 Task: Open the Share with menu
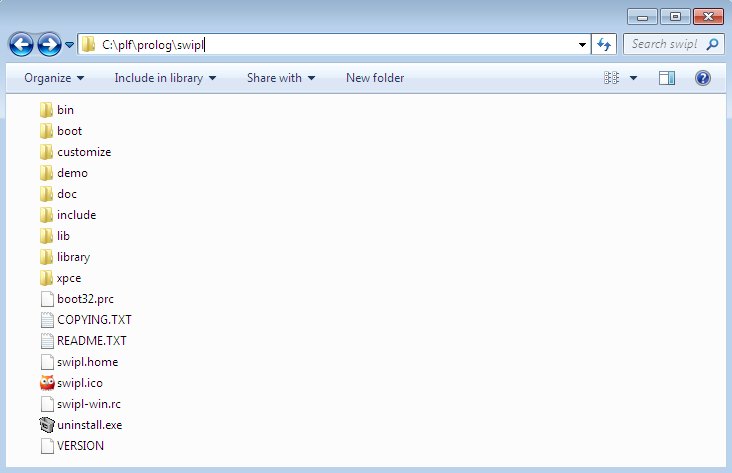(281, 78)
